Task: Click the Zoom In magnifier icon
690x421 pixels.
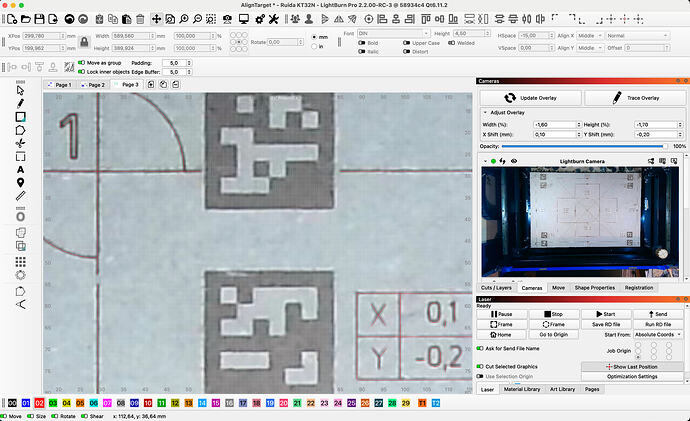Action: pyautogui.click(x=184, y=19)
